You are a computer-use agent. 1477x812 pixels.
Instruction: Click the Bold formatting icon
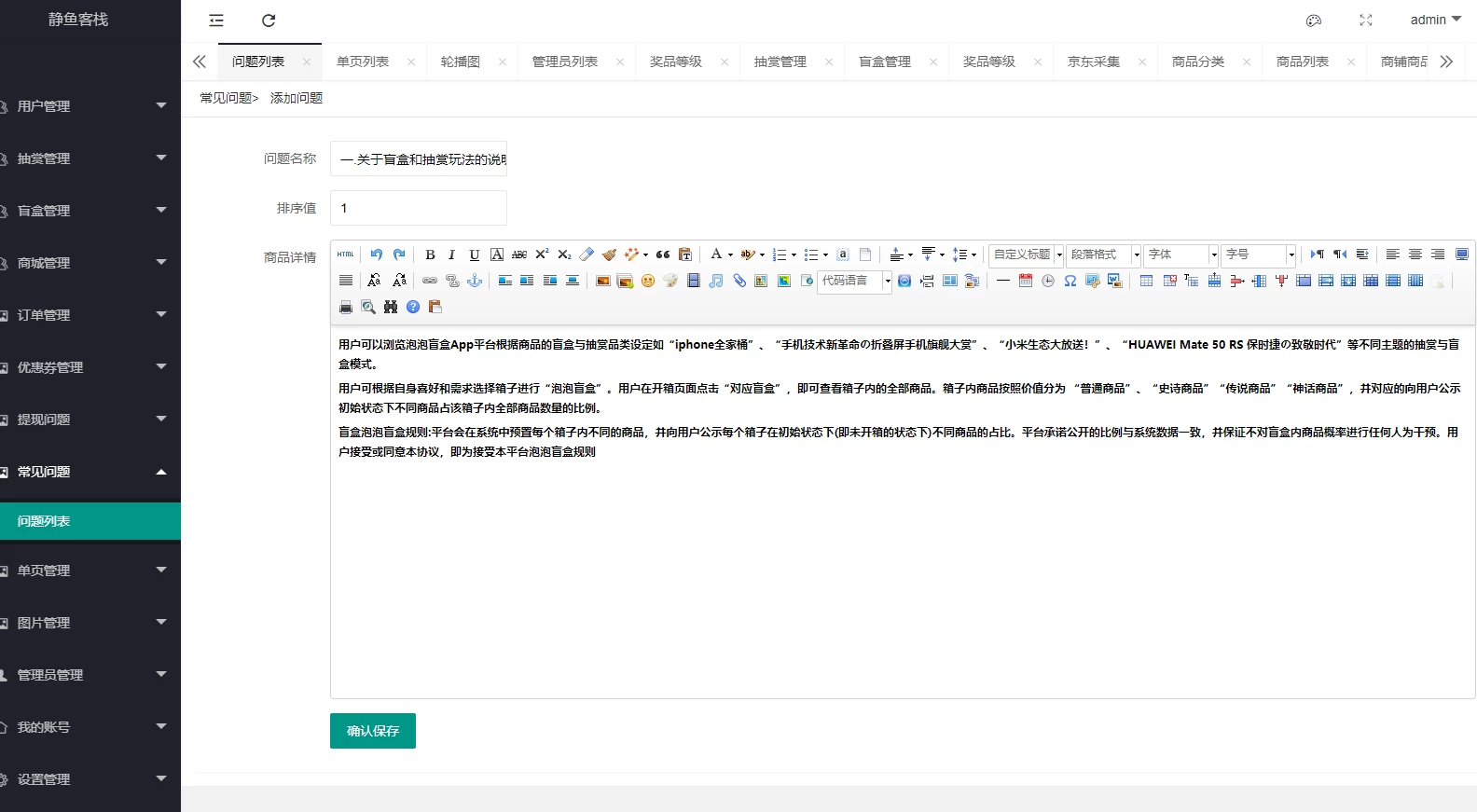(x=430, y=255)
